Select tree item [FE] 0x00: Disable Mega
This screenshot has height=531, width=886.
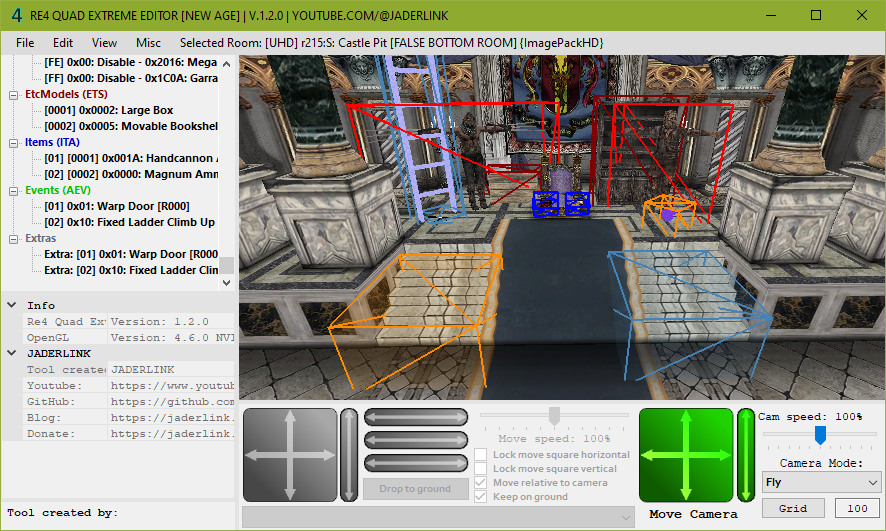click(131, 63)
